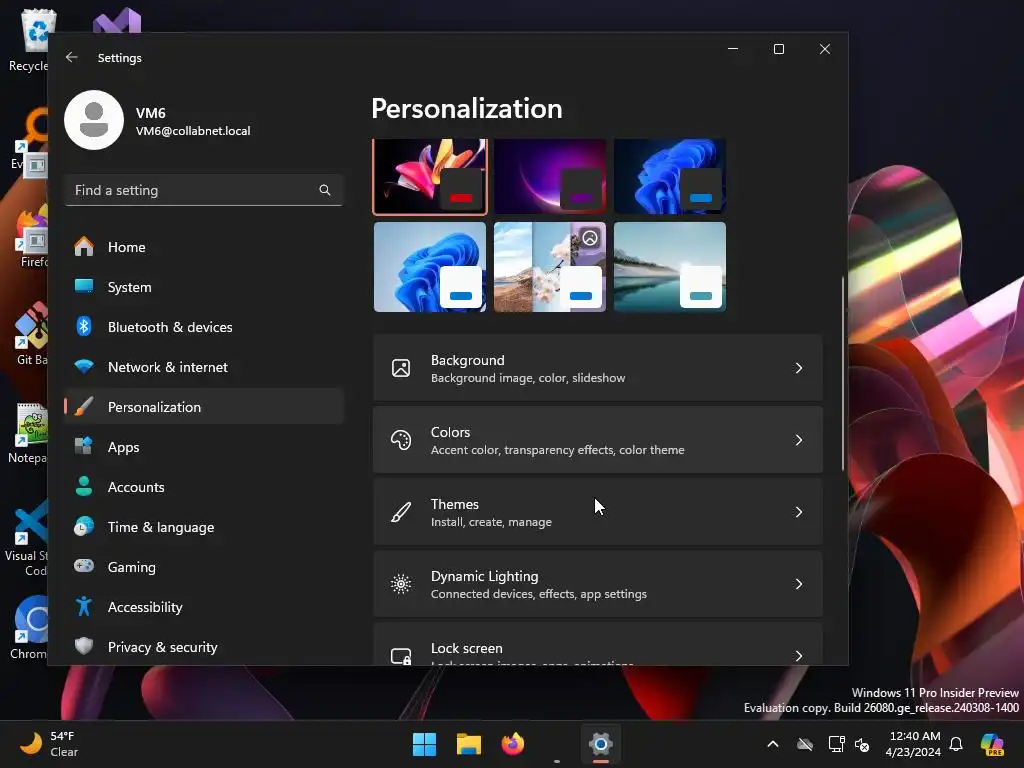Open Bluetooth & devices settings
Image resolution: width=1024 pixels, height=768 pixels.
click(x=204, y=327)
